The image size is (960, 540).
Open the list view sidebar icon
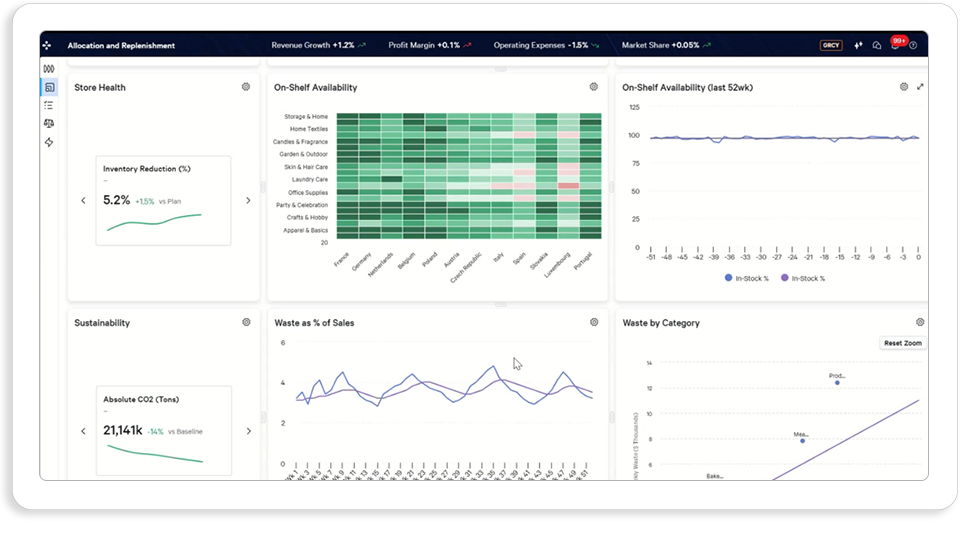coord(49,105)
